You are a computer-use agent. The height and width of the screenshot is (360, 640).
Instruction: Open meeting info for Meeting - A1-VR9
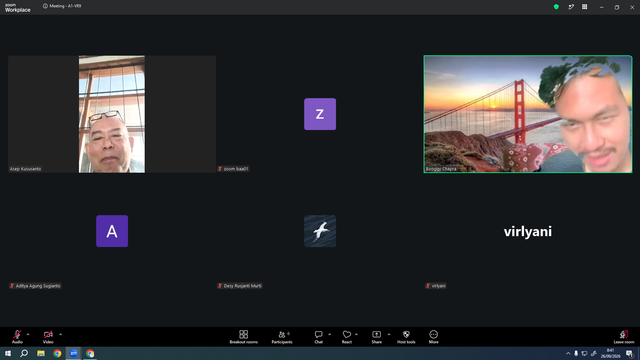point(62,6)
